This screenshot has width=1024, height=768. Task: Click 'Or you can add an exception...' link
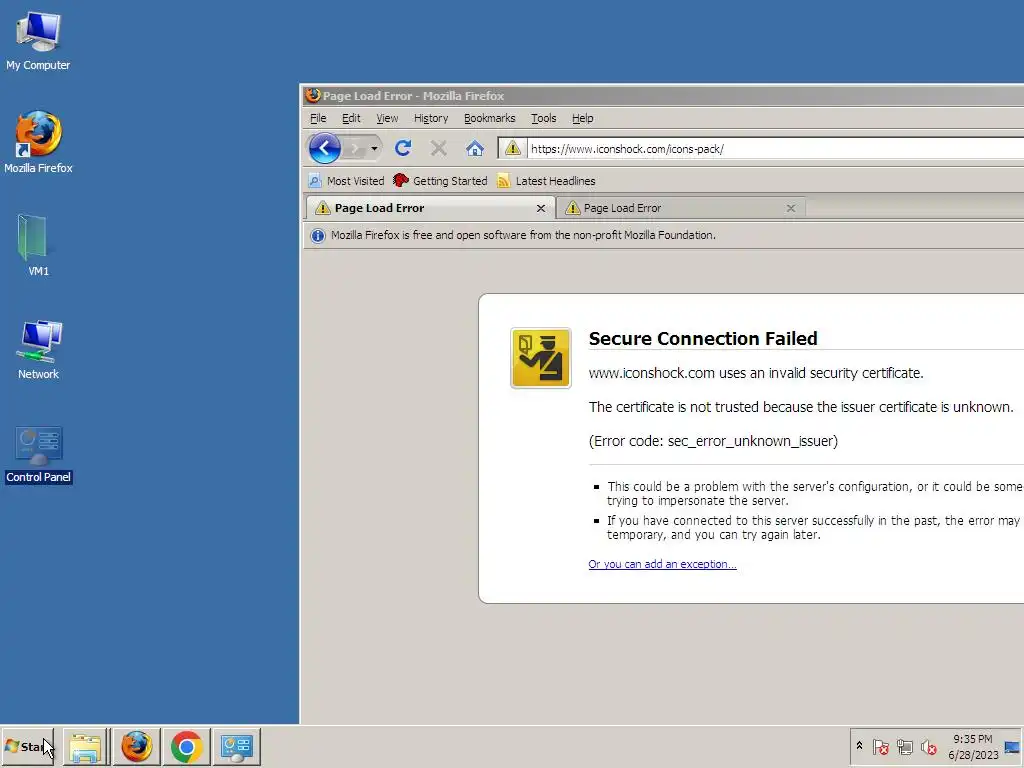tap(662, 564)
